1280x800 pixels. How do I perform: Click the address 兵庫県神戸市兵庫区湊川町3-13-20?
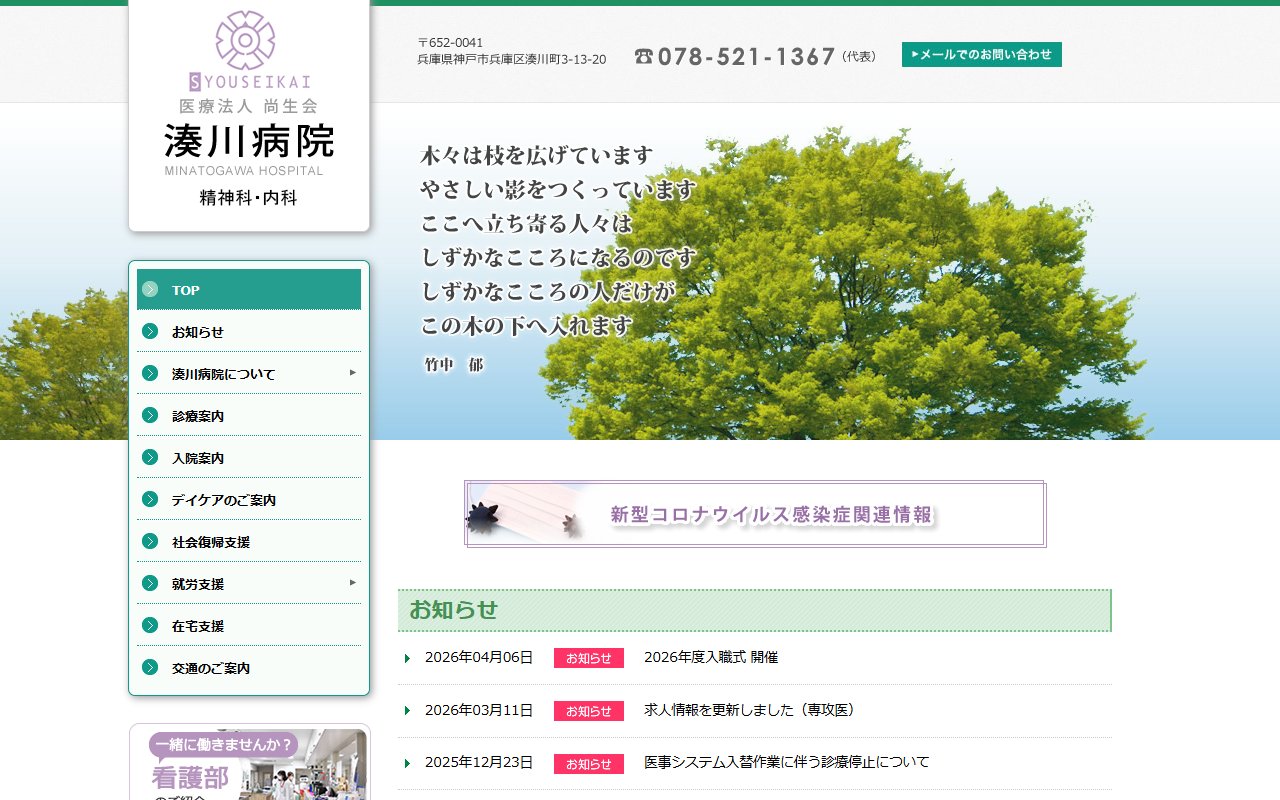tap(511, 60)
